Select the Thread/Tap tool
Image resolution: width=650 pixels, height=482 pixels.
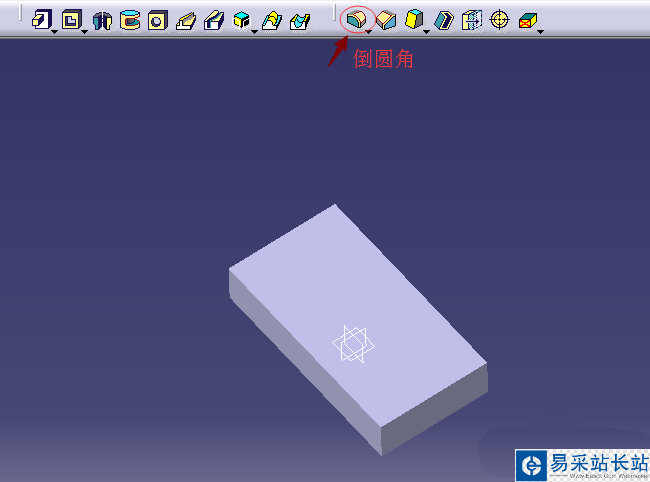500,19
